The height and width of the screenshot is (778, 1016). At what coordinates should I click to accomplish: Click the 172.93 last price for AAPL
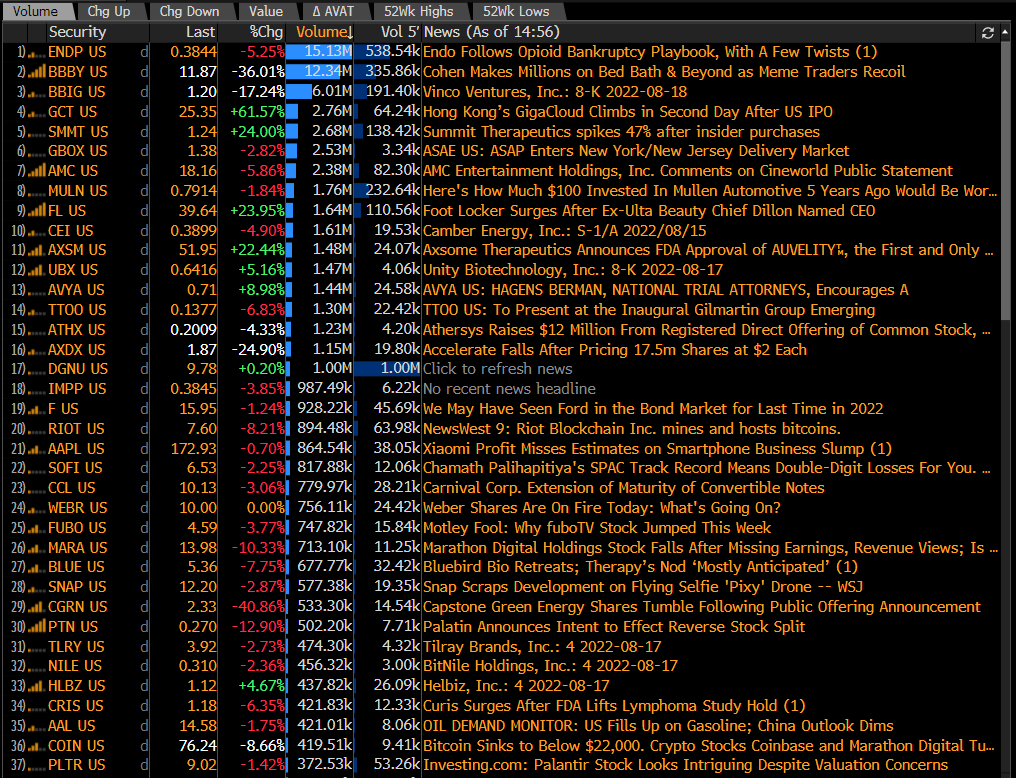pyautogui.click(x=194, y=449)
